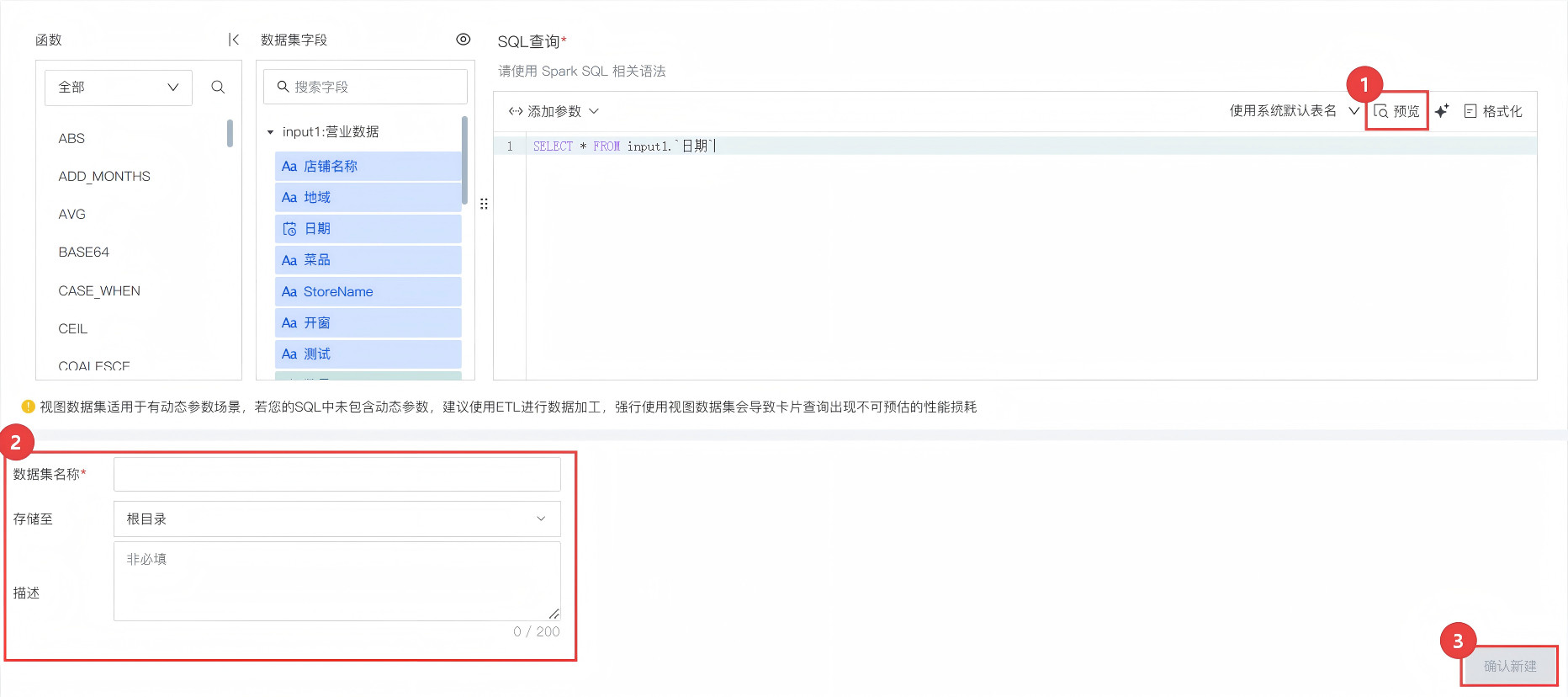Click the AI sparkle icon in SQL toolbar
This screenshot has width=1568, height=697.
tap(1442, 111)
